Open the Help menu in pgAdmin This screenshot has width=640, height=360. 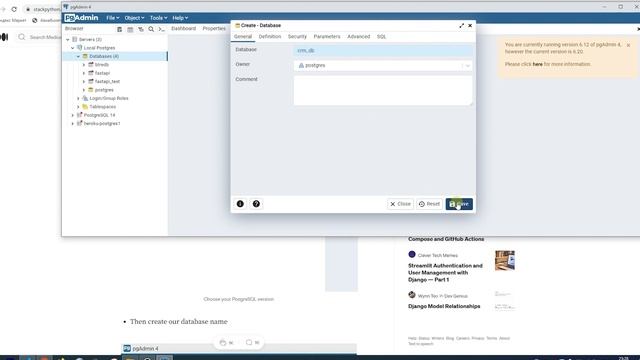click(180, 18)
